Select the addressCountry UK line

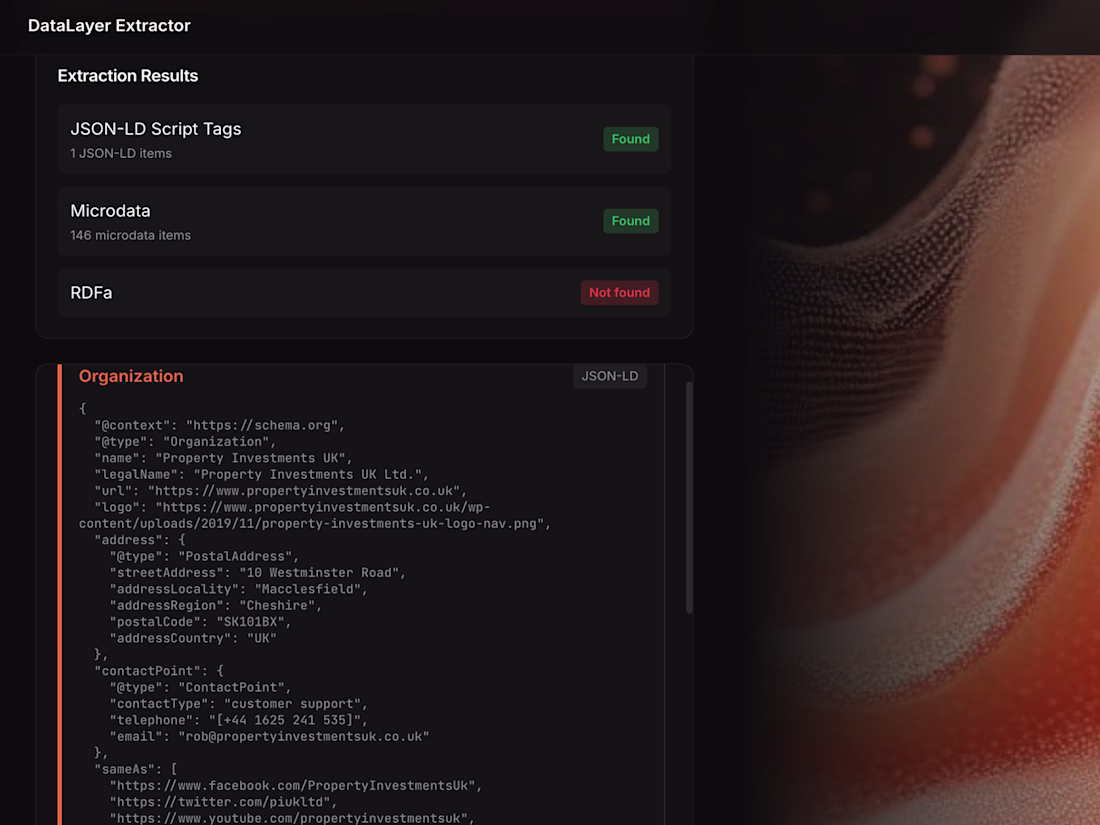193,638
